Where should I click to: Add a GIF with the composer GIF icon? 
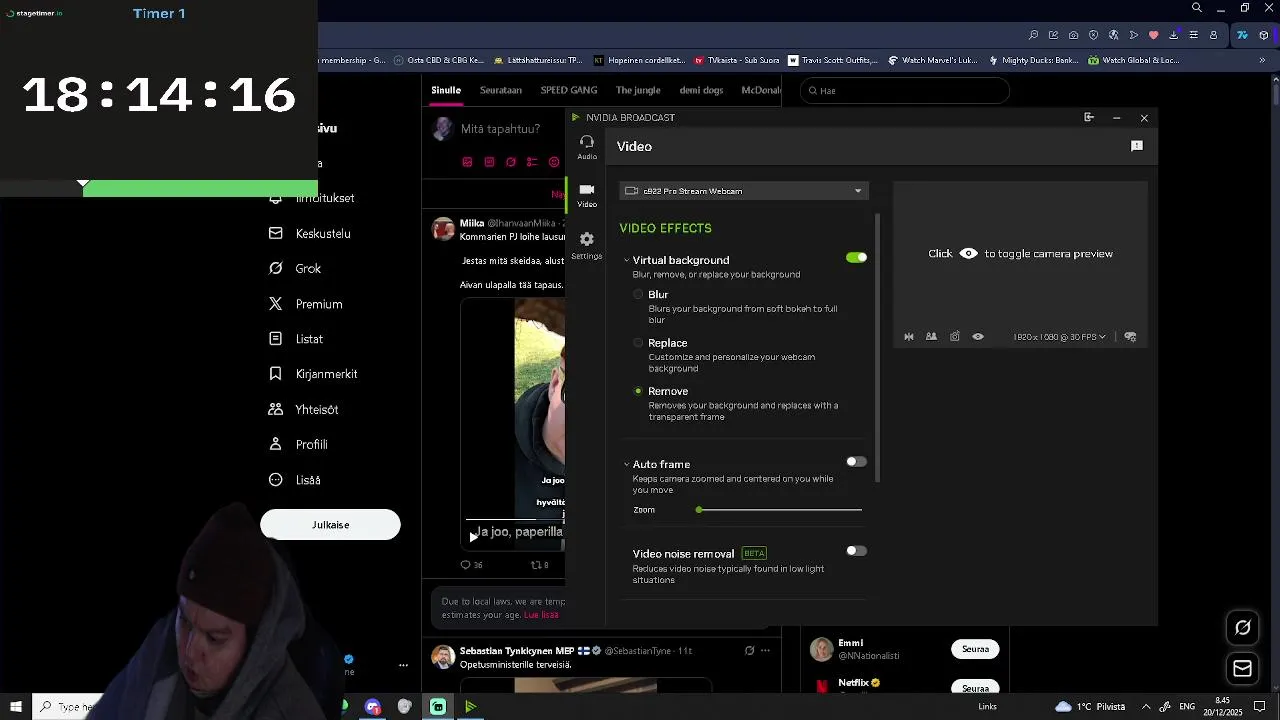pyautogui.click(x=489, y=162)
